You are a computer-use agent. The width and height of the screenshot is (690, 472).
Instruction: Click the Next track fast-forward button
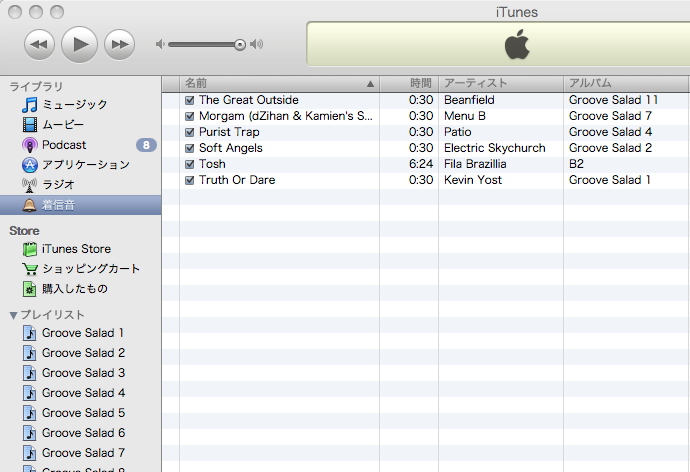pos(119,44)
